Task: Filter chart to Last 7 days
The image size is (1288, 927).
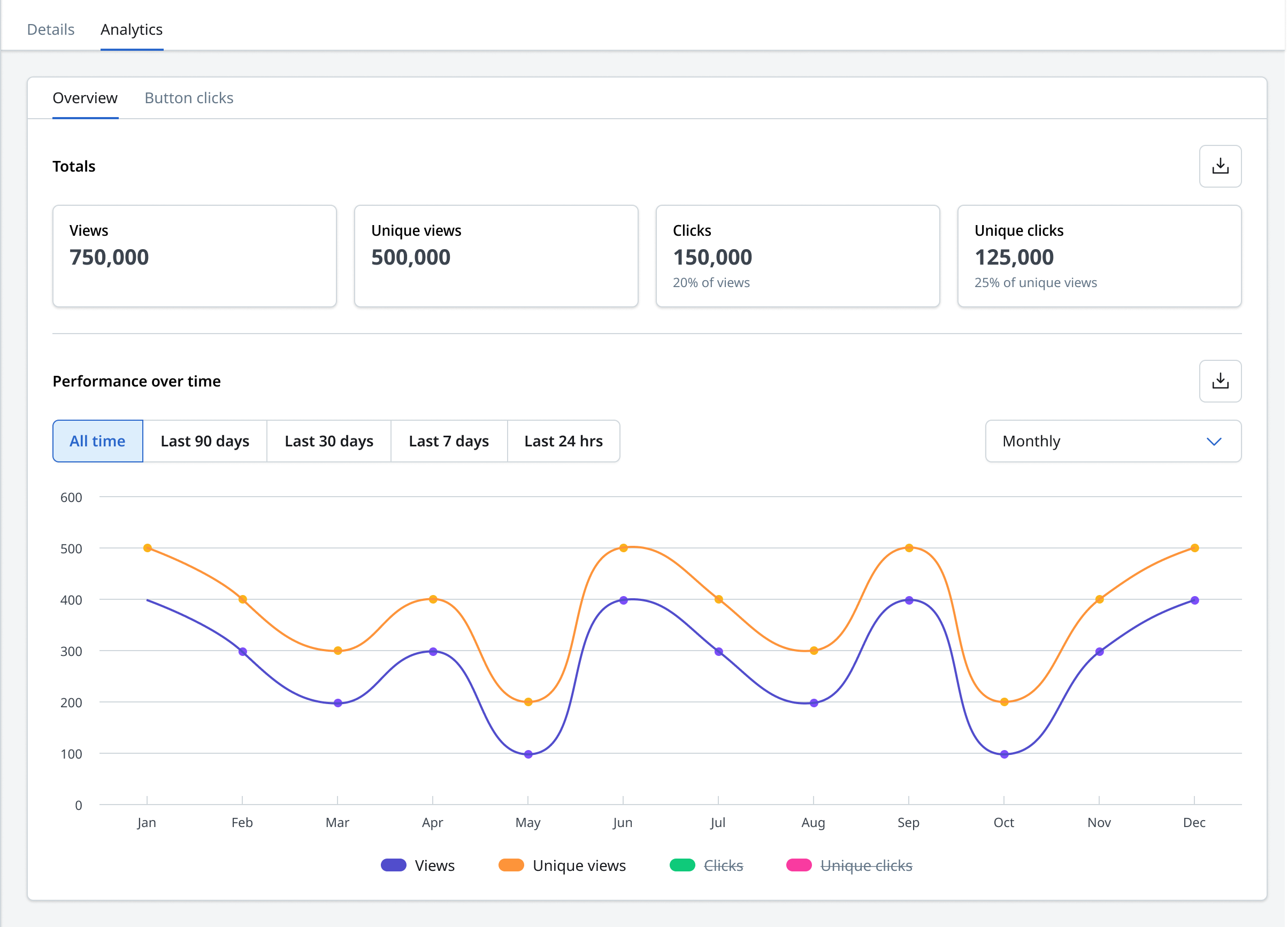Action: pos(449,441)
